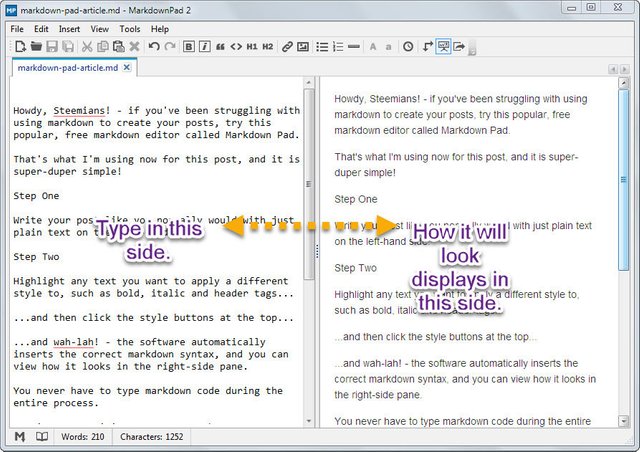Undo the last action
The width and height of the screenshot is (640, 452).
(x=154, y=47)
